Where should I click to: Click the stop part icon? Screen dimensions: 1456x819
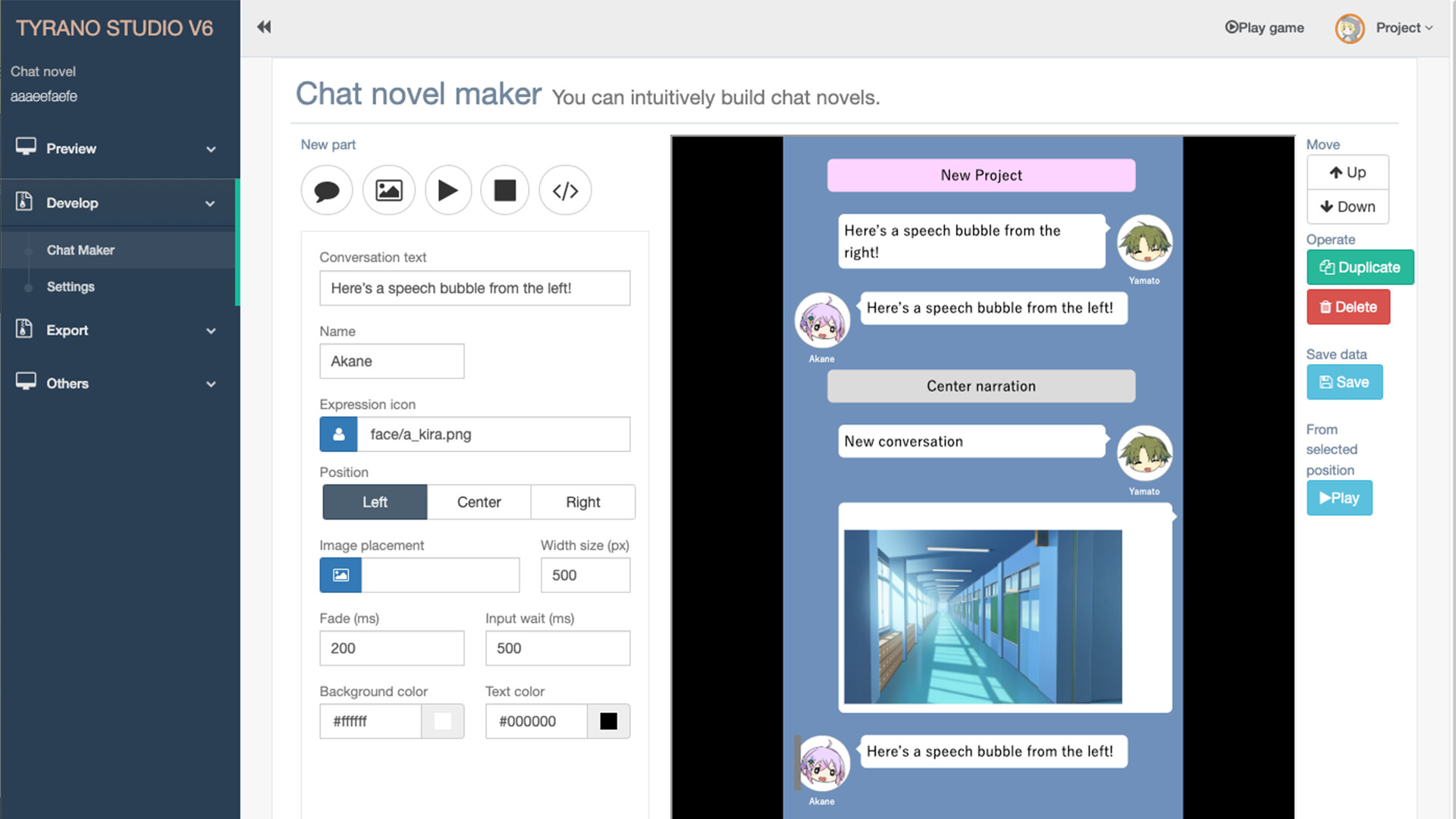click(x=504, y=190)
